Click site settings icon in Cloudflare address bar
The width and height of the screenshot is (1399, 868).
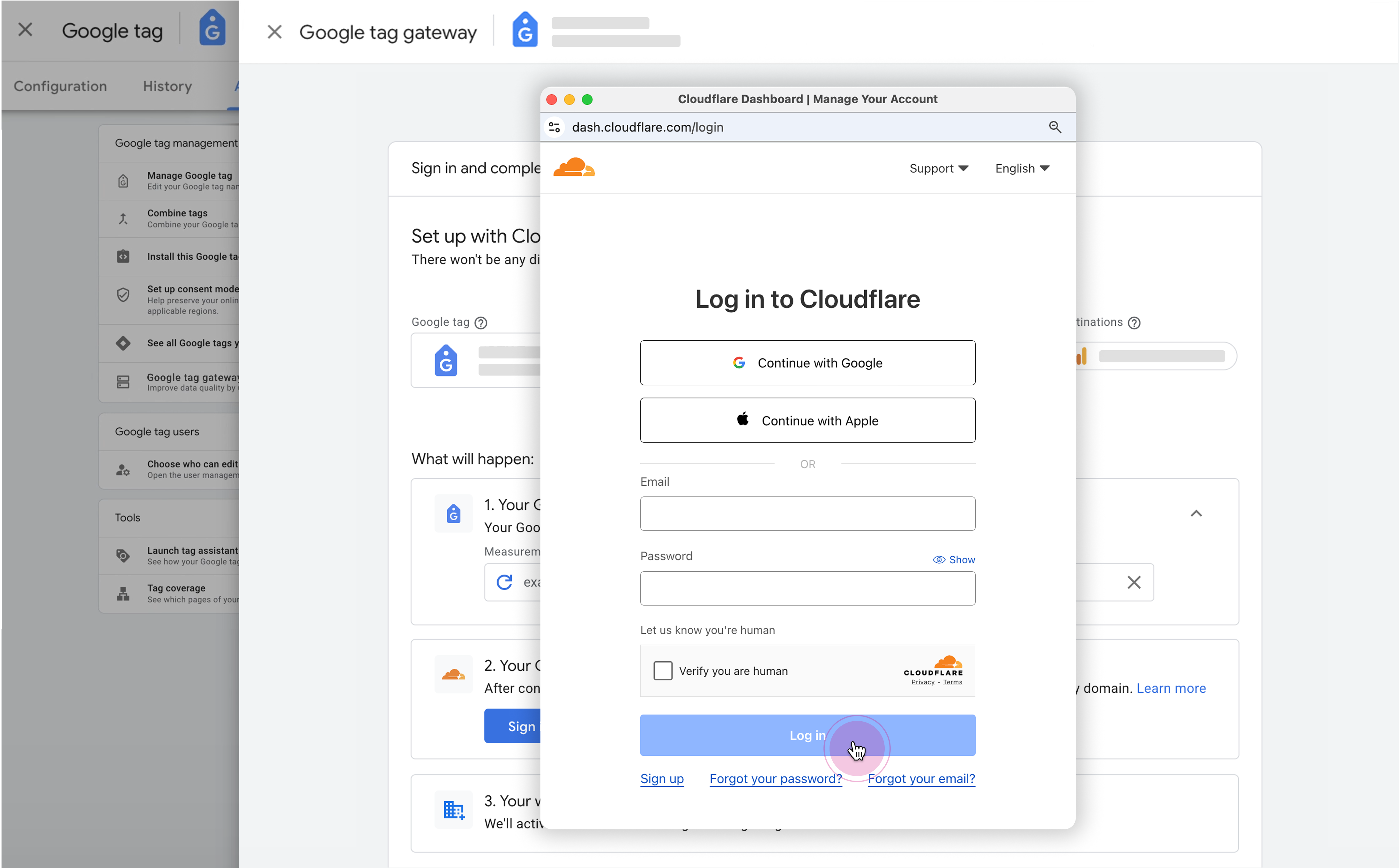[x=554, y=127]
